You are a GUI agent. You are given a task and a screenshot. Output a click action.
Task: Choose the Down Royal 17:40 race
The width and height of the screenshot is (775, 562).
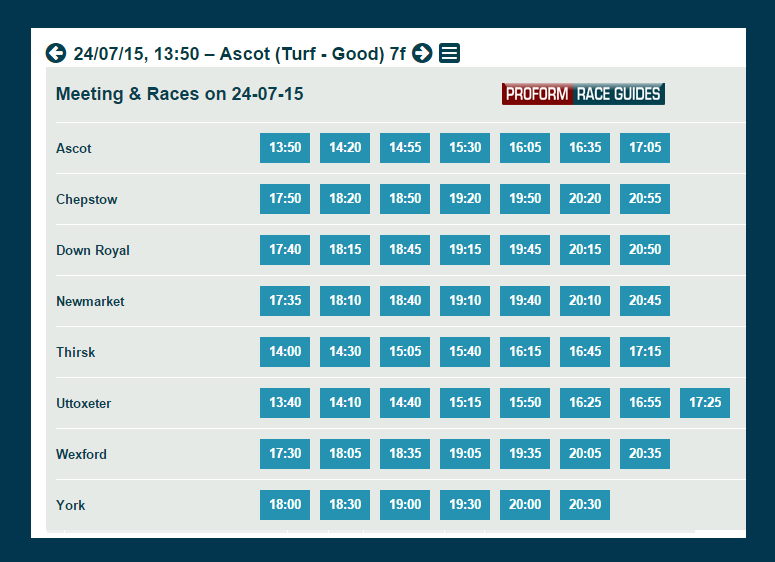click(x=285, y=250)
